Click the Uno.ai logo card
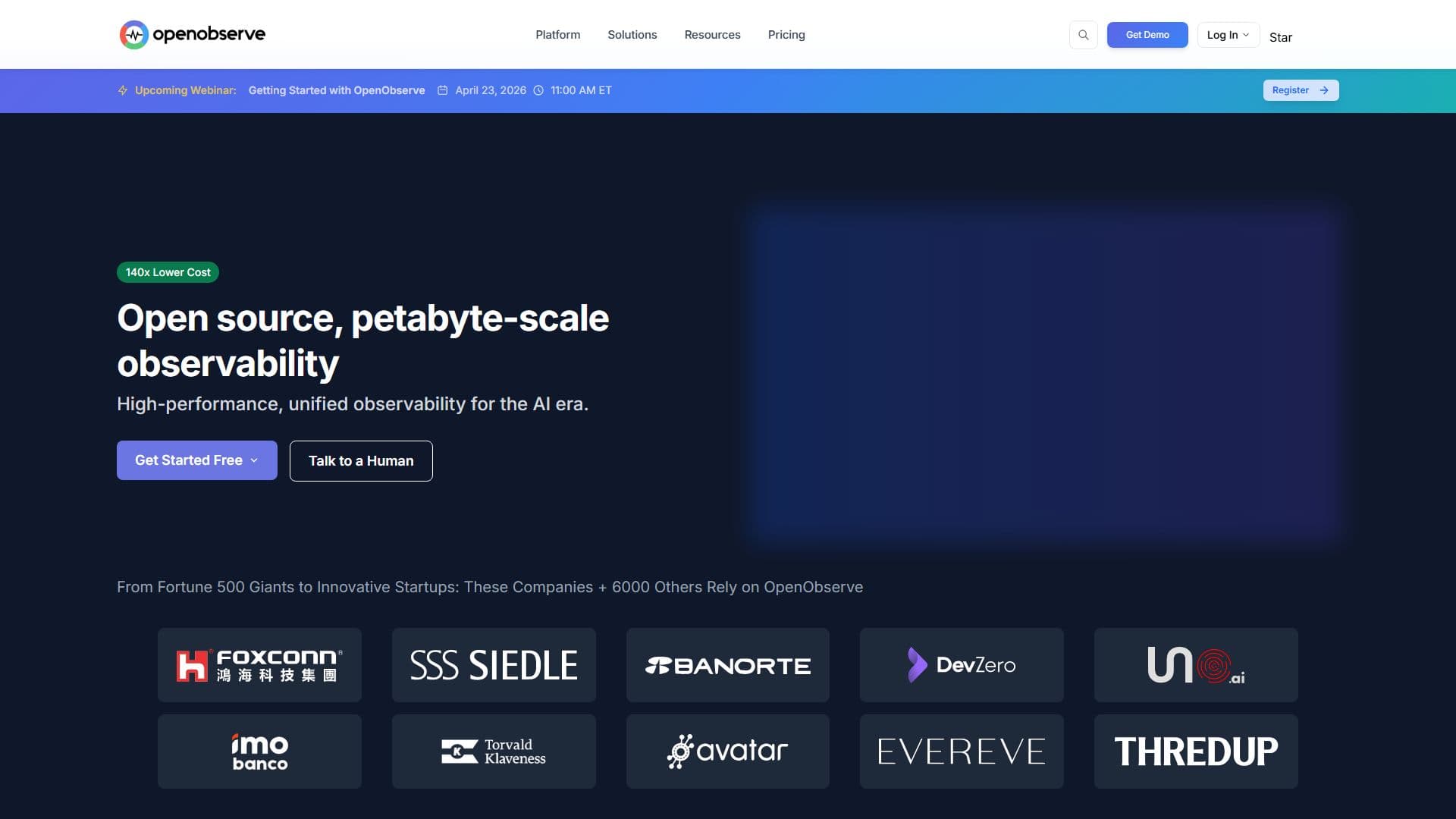Screen dimensions: 1456x819 tap(1196, 665)
